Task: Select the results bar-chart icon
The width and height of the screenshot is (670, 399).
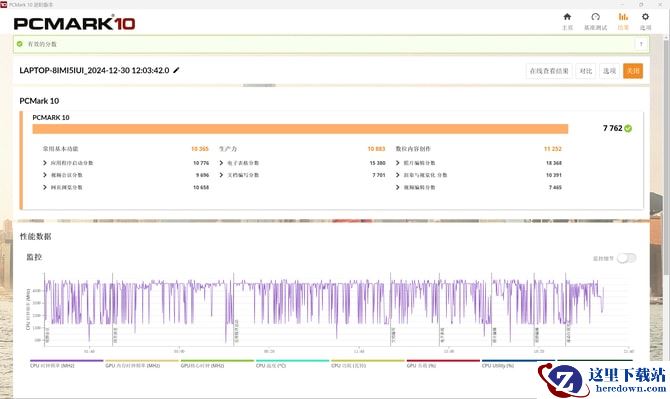Action: [x=623, y=17]
